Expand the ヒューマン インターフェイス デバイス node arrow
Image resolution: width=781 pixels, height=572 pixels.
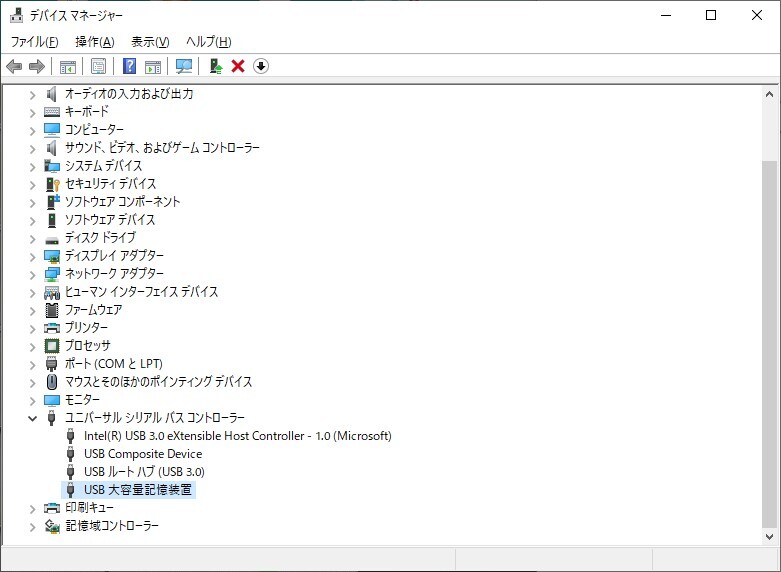[32, 292]
